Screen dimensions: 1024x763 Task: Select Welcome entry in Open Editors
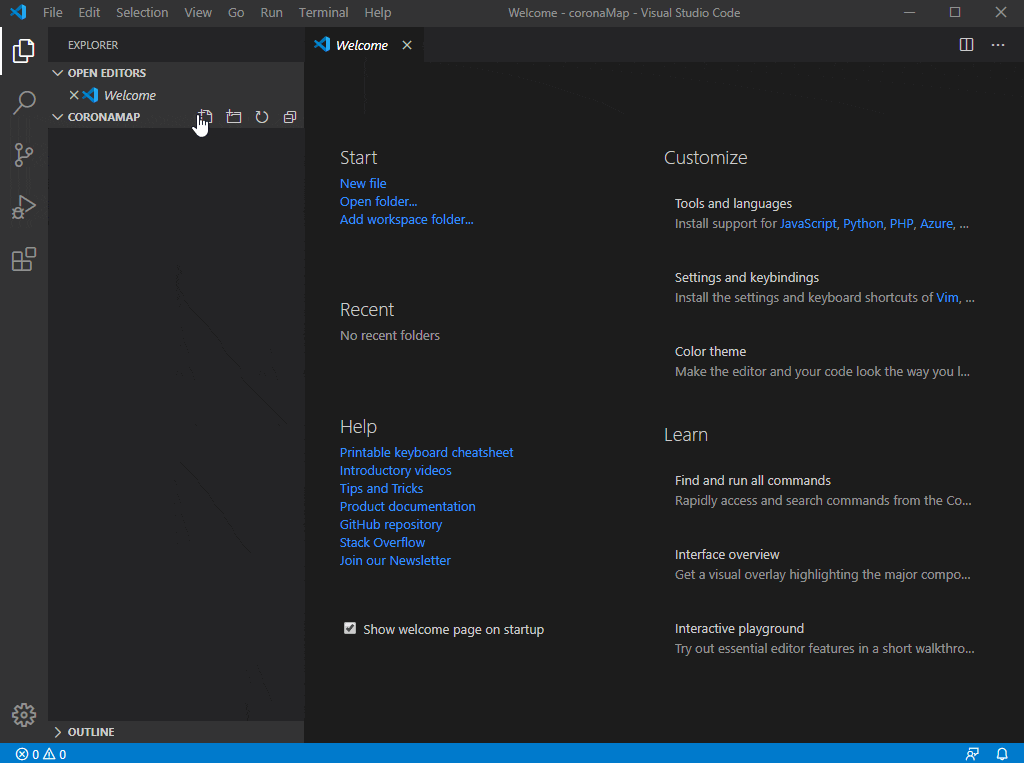(176, 95)
